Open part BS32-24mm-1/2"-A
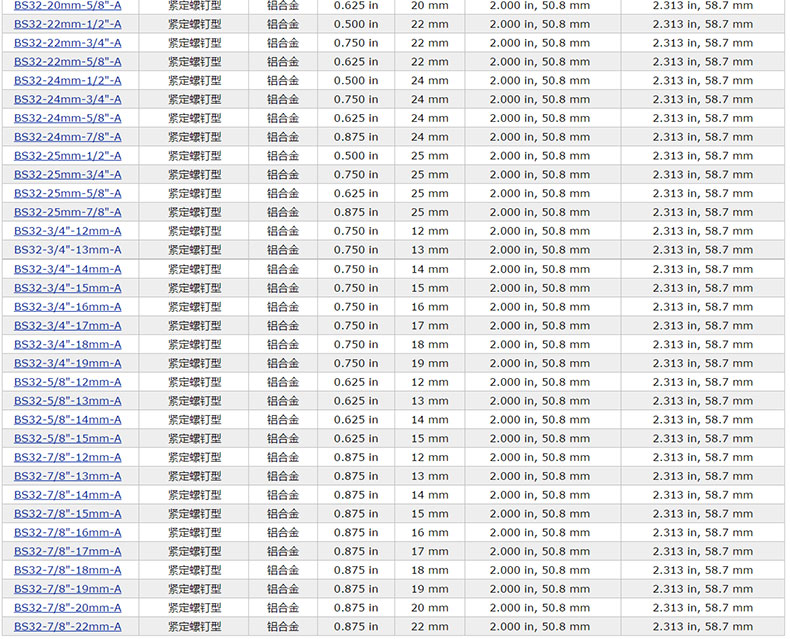The height and width of the screenshot is (639, 790). click(68, 80)
